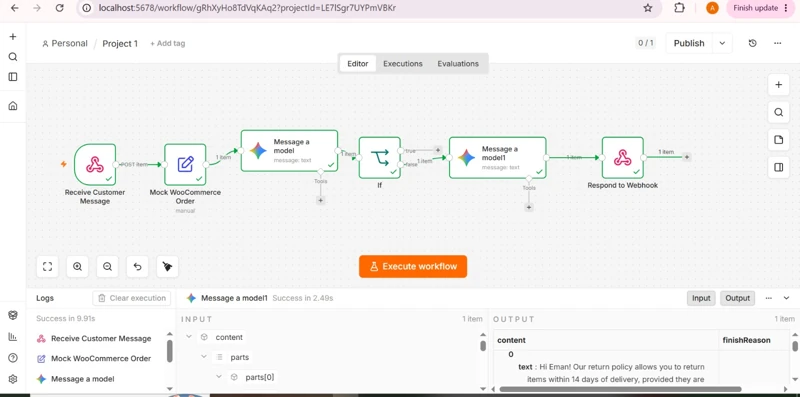Click the Add tag link
The width and height of the screenshot is (800, 397).
pyautogui.click(x=167, y=43)
